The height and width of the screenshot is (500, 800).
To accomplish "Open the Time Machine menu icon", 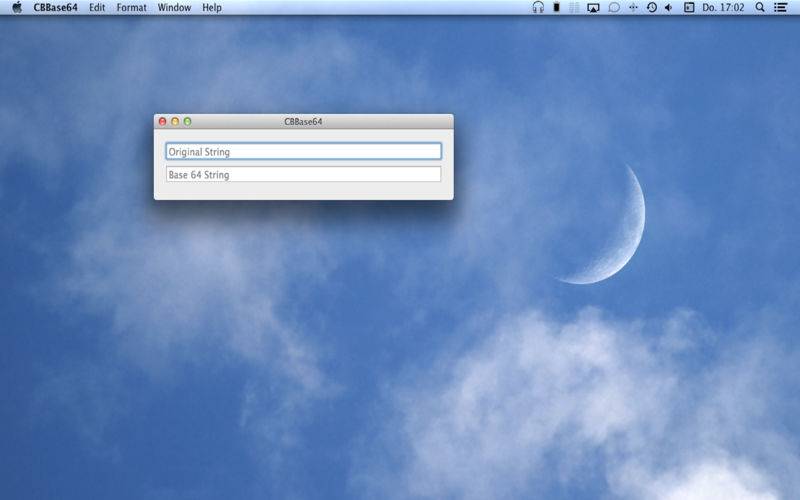I will (651, 7).
